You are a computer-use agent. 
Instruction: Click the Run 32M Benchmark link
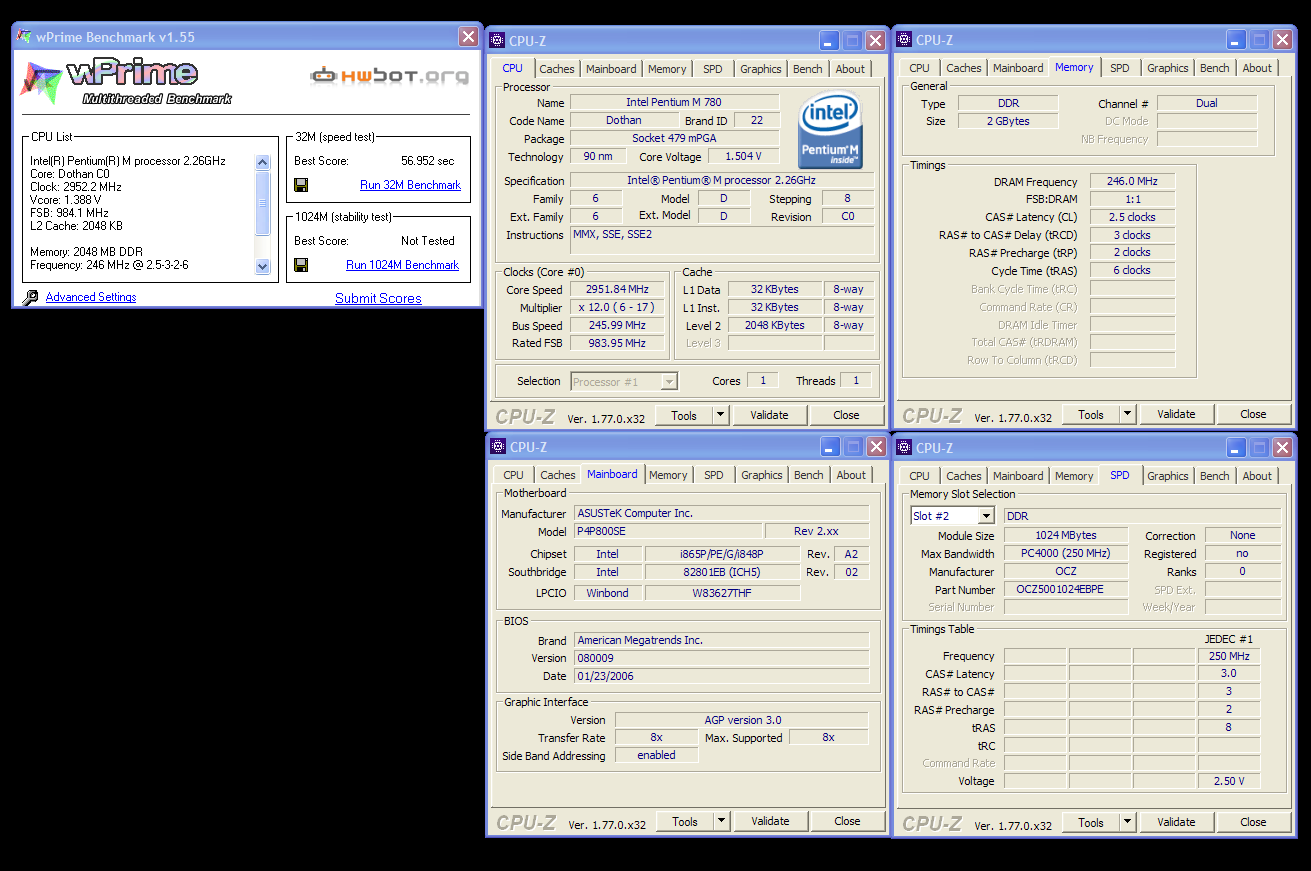[x=410, y=185]
